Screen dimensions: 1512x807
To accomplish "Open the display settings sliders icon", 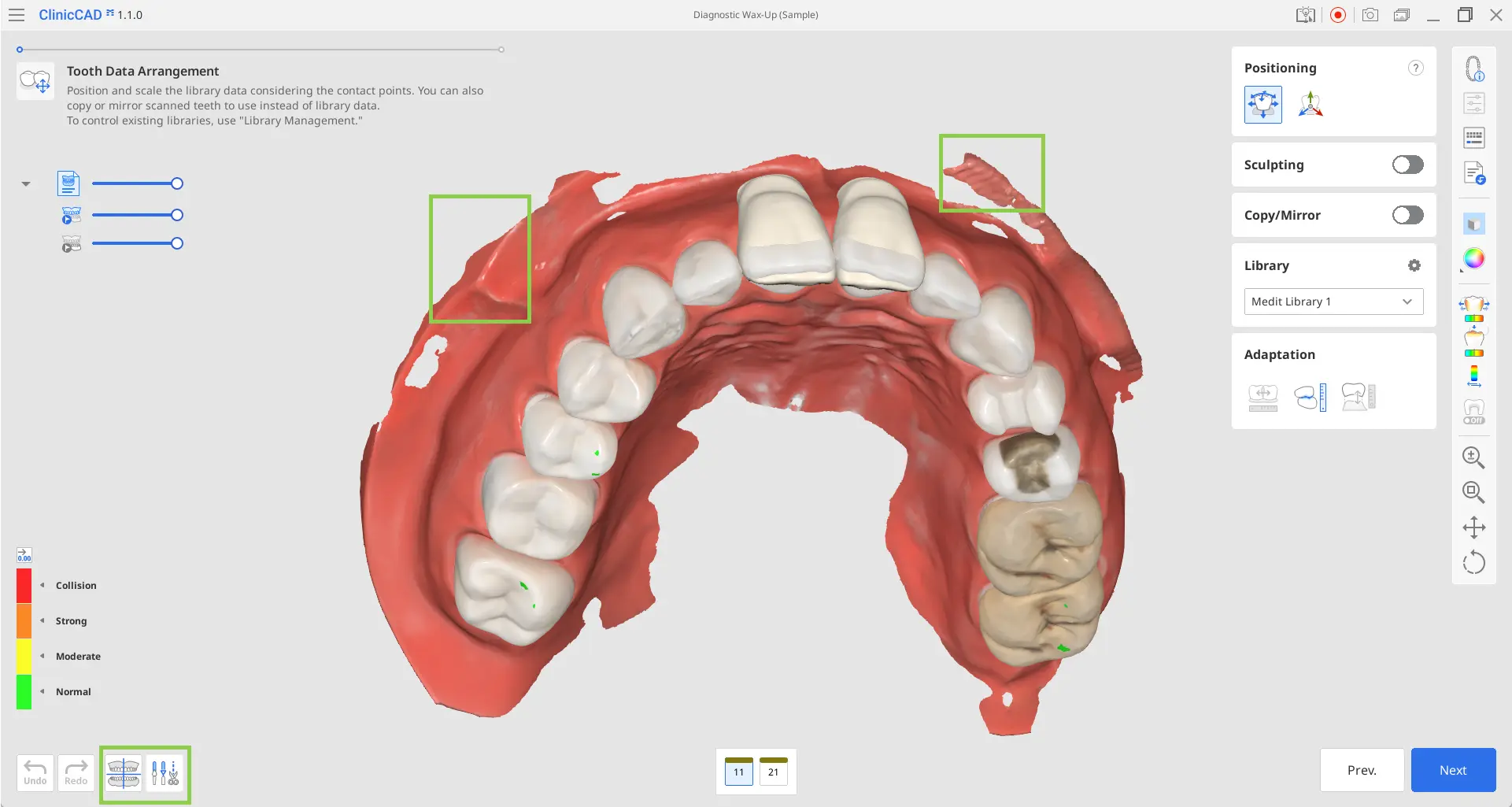I will (x=1474, y=103).
